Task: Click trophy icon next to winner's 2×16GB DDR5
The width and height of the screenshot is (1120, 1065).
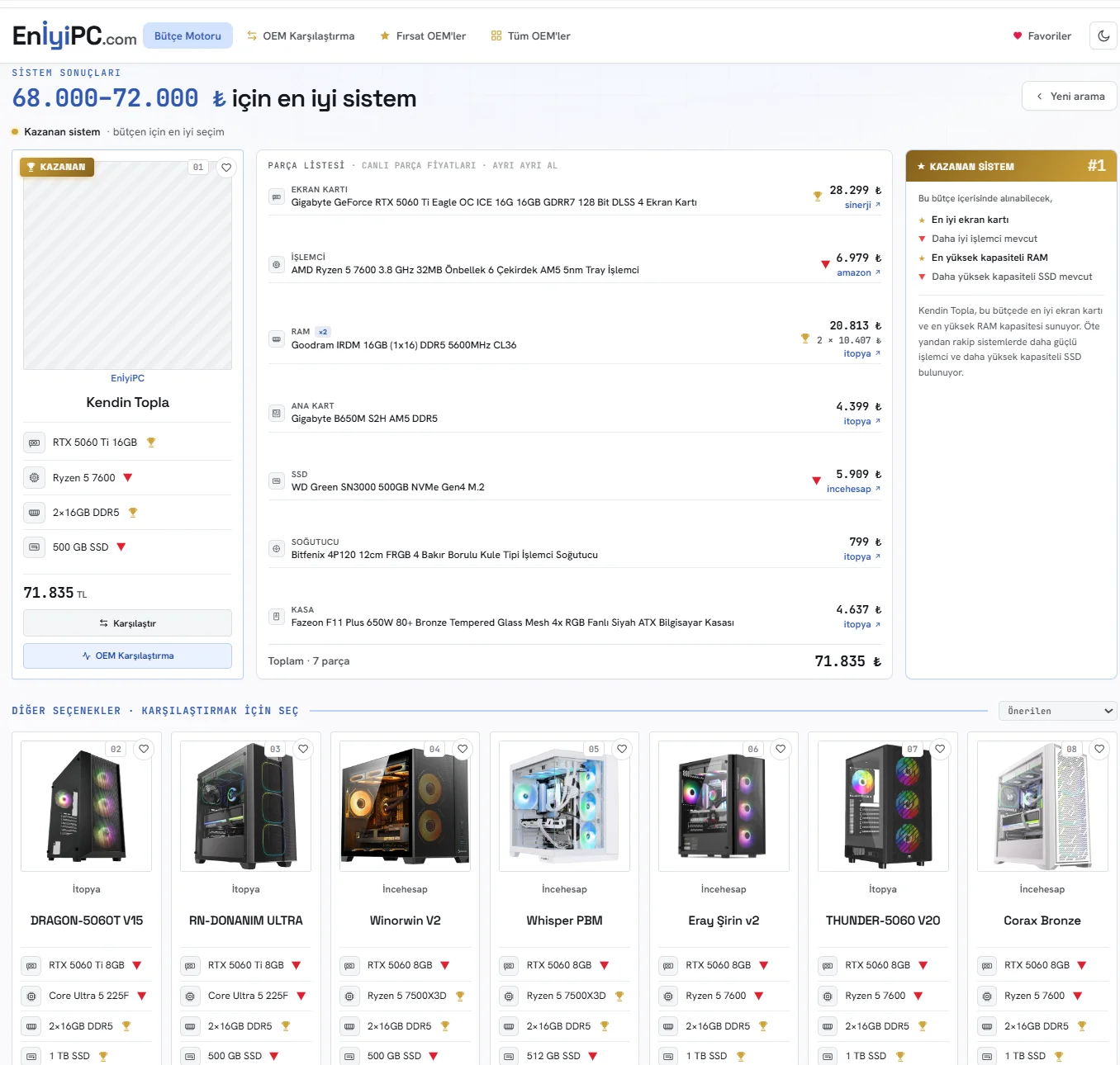Action: 133,513
